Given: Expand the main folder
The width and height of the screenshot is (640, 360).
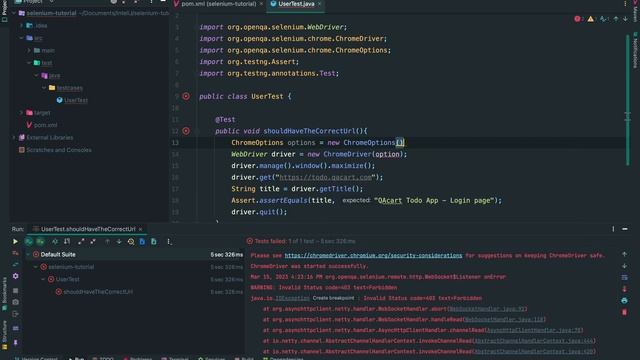Looking at the screenshot, I should (29, 50).
